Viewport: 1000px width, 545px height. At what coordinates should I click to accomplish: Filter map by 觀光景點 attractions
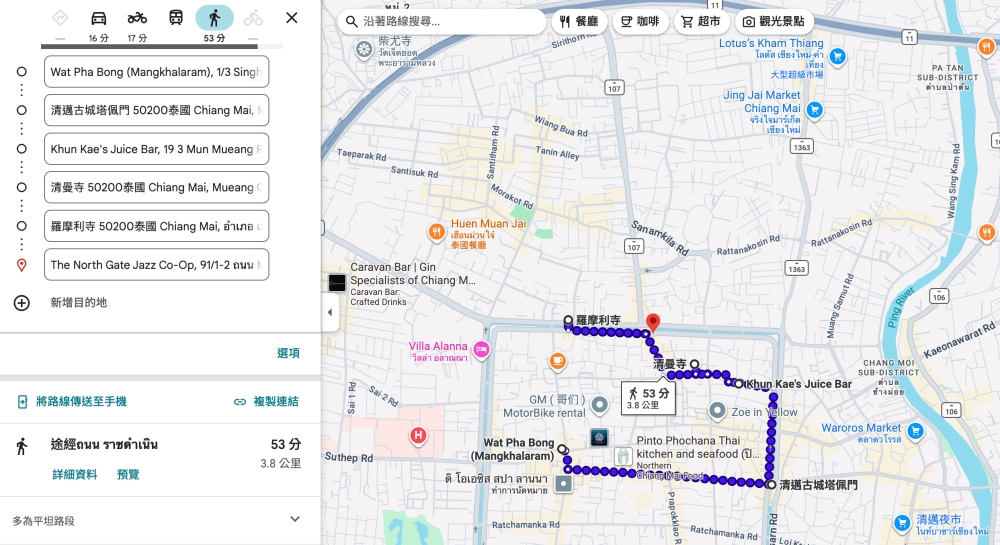coord(774,21)
